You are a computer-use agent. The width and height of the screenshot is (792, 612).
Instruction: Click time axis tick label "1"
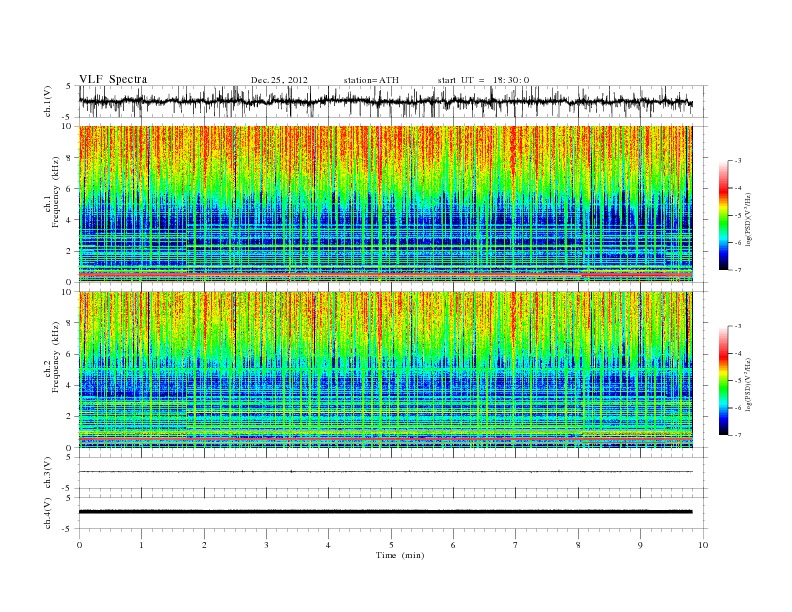click(141, 545)
